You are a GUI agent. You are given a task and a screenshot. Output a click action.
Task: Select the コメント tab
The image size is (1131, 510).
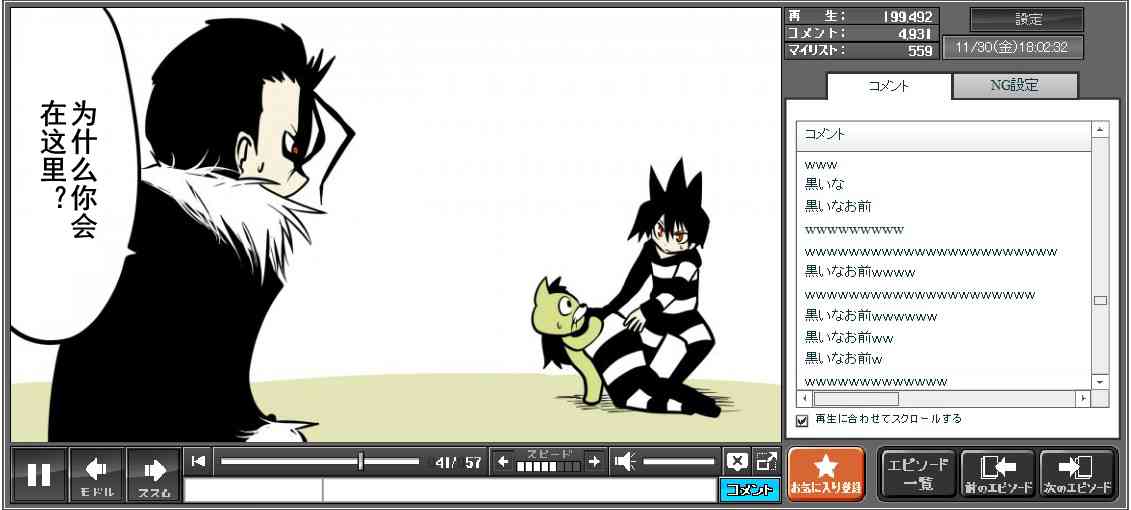coord(888,86)
